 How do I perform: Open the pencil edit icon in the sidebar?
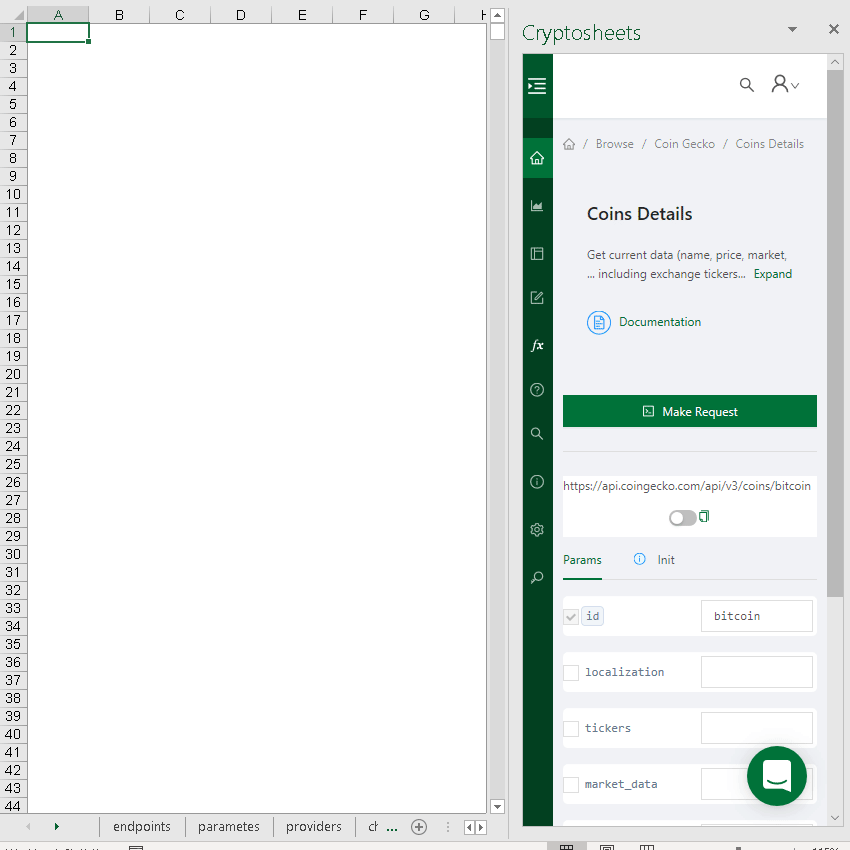tap(537, 298)
